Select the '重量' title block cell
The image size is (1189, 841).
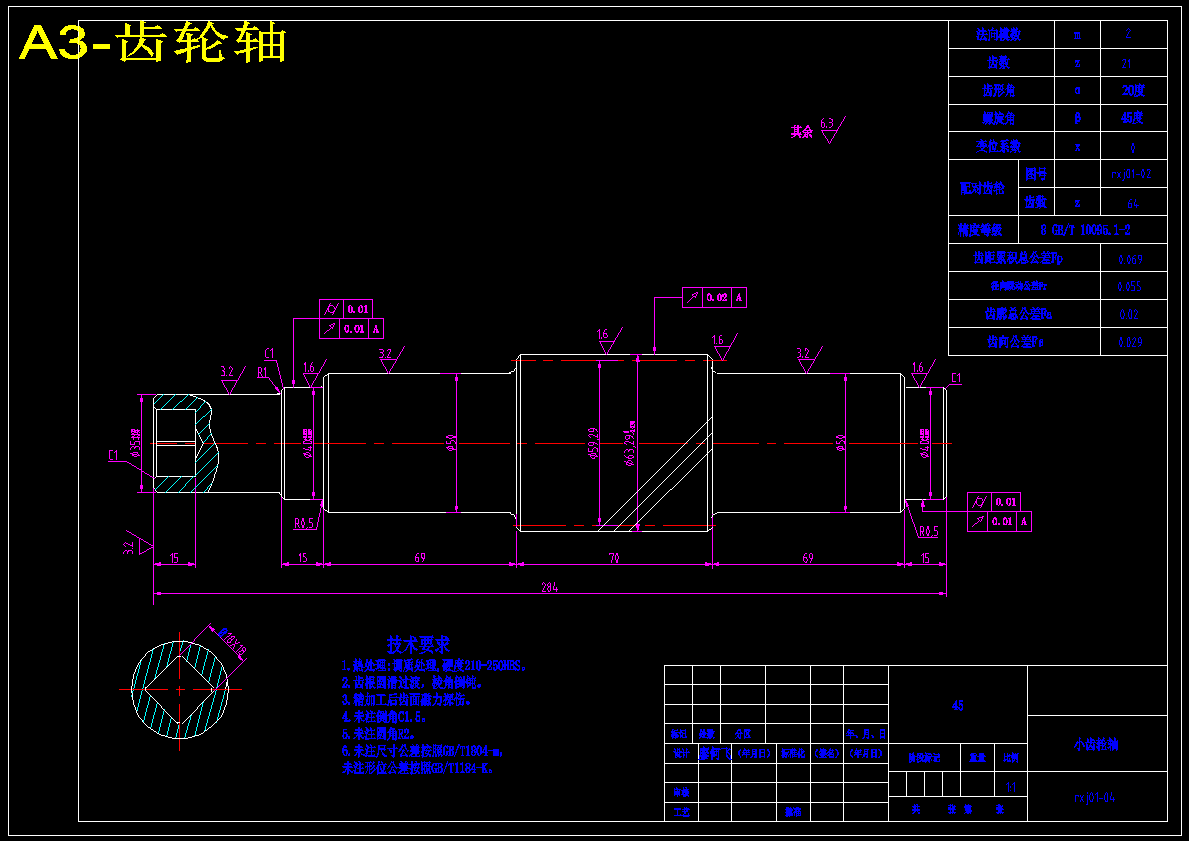(x=977, y=758)
